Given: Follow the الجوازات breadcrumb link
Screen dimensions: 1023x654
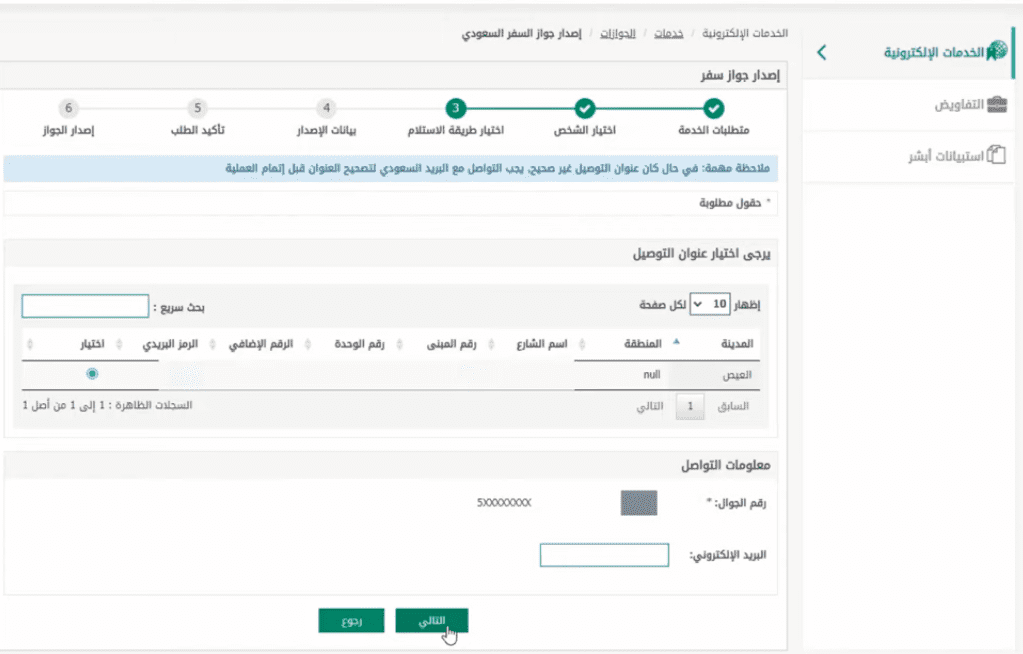Looking at the screenshot, I should pyautogui.click(x=617, y=33).
